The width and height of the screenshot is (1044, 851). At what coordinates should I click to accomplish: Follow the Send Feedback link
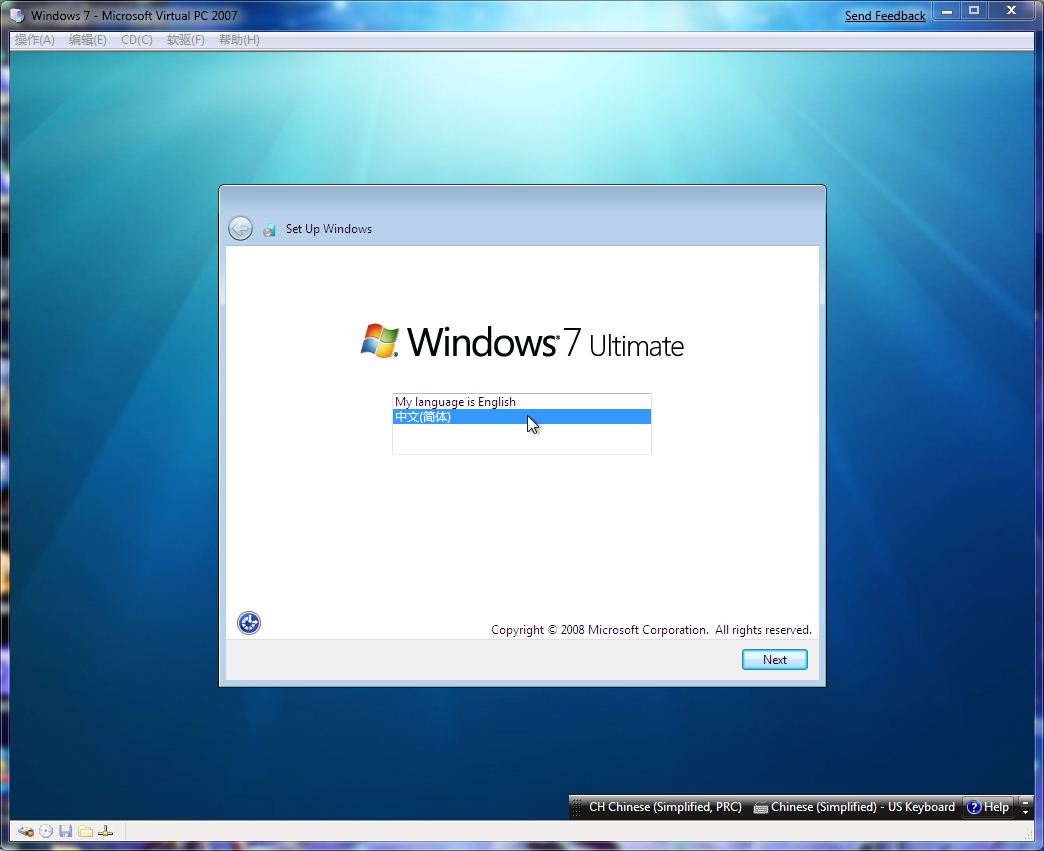click(x=885, y=15)
